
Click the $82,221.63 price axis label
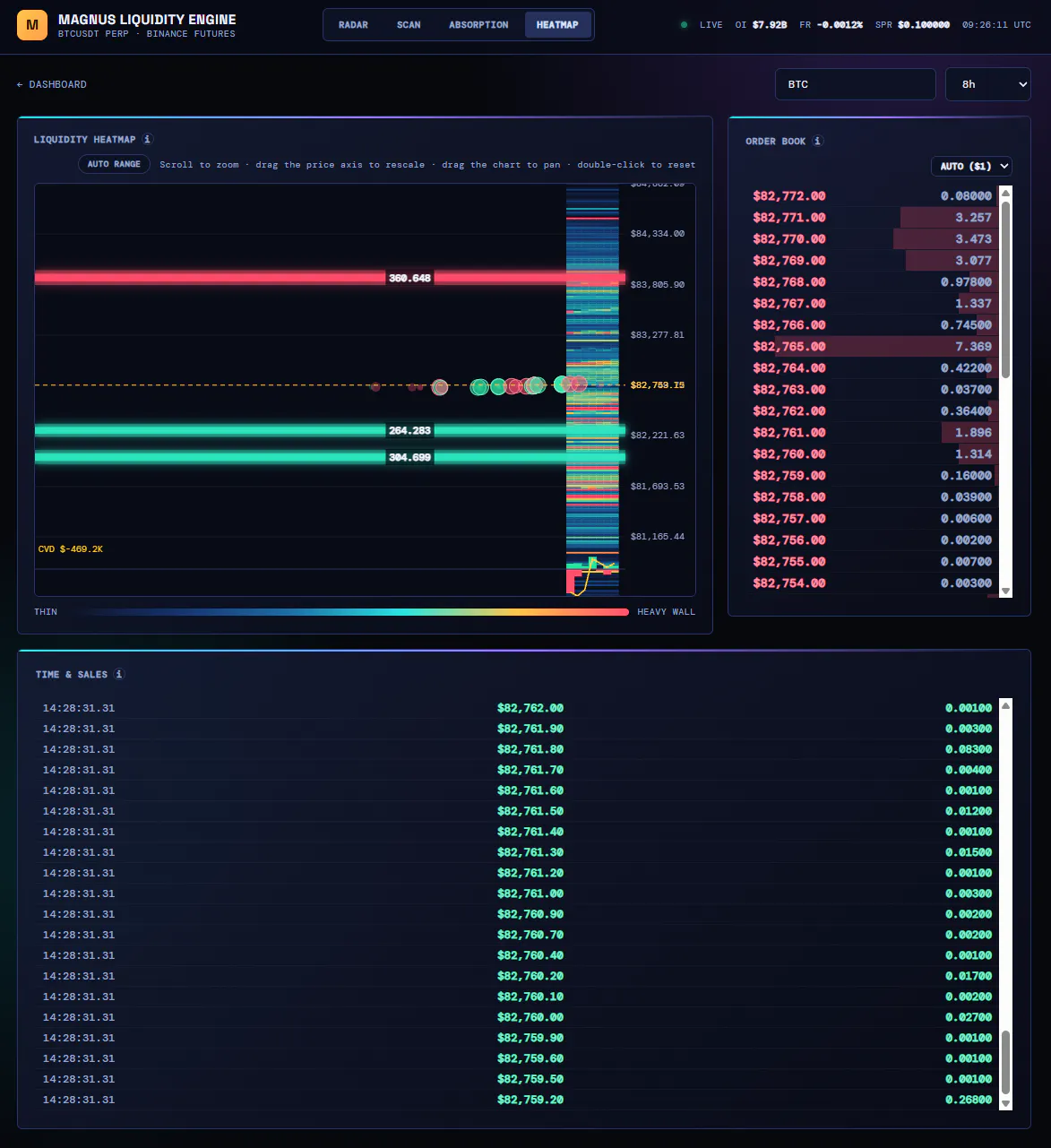point(657,435)
